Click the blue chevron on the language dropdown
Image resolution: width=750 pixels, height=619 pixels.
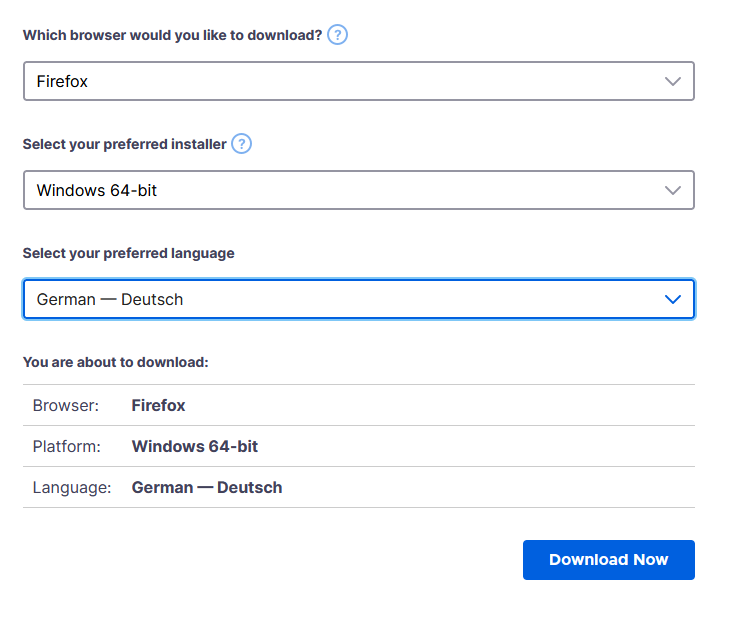tap(673, 299)
